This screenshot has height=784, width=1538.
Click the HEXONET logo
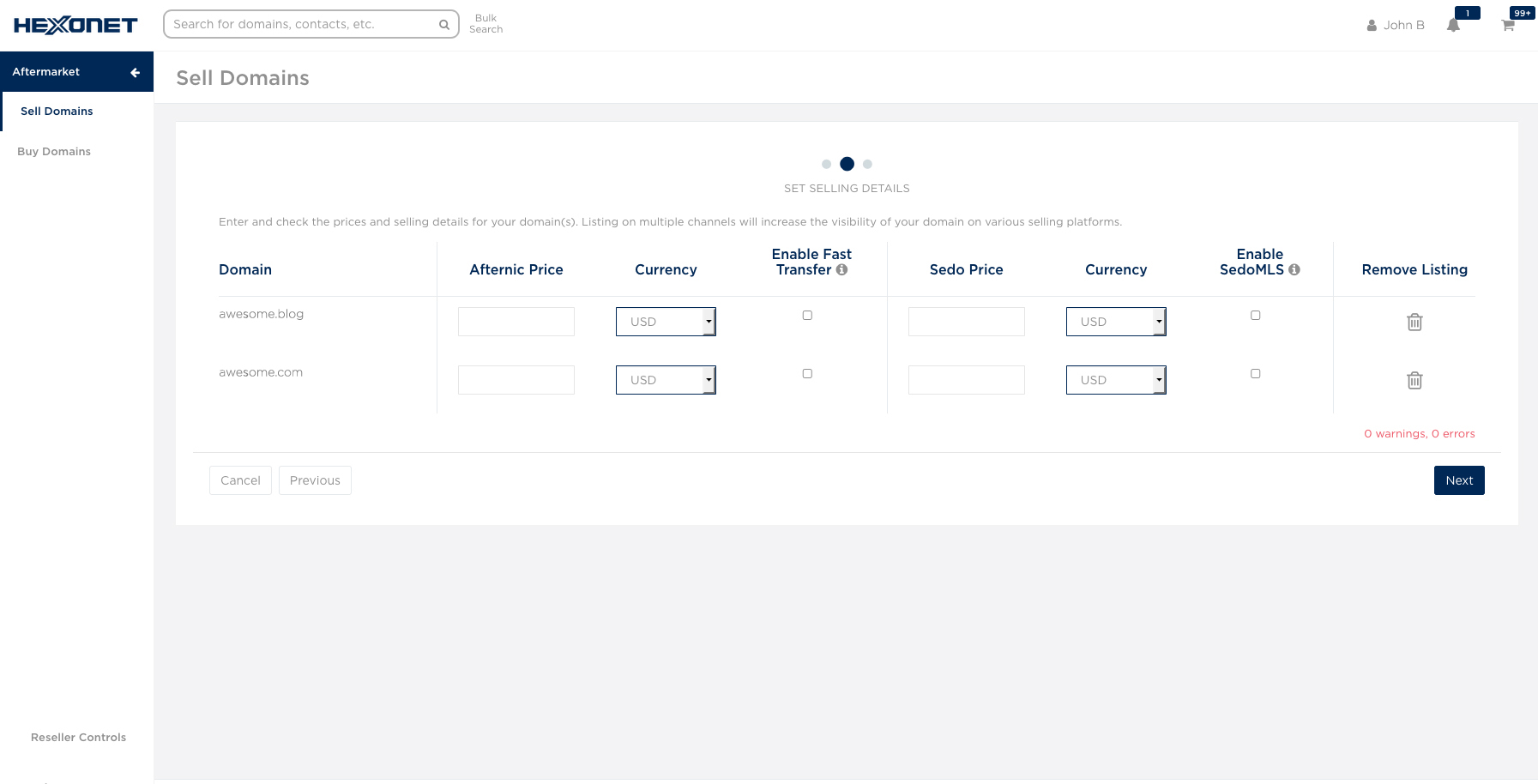click(75, 26)
